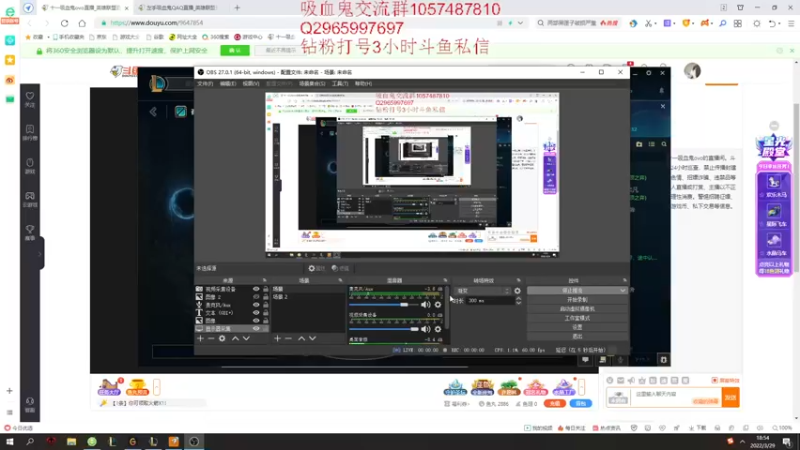Increase transition duration with up stepper
Viewport: 800px width, 450px height.
[x=518, y=298]
